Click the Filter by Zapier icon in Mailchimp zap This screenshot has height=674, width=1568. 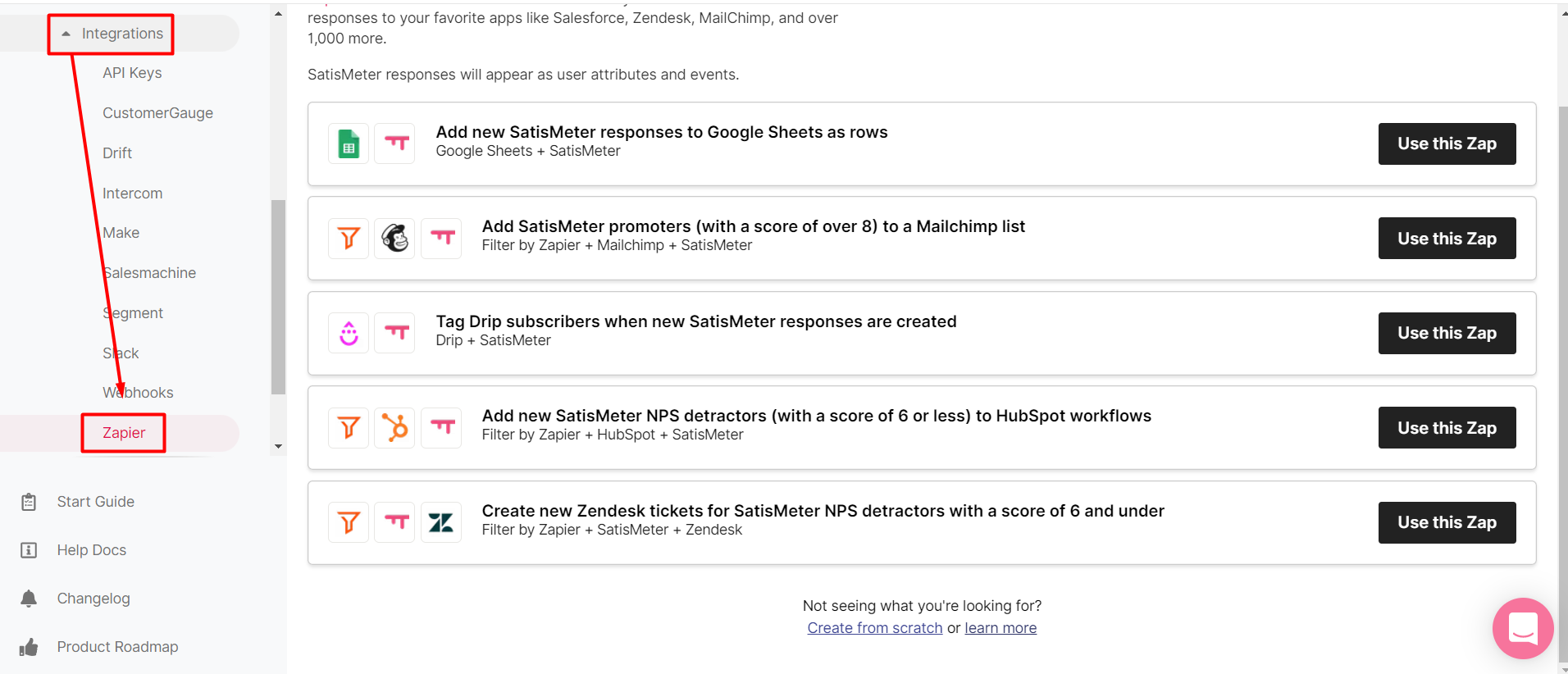[349, 238]
